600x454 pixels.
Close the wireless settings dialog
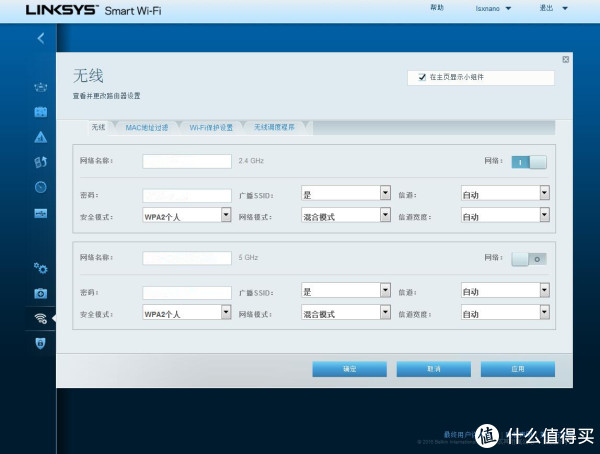(x=566, y=59)
